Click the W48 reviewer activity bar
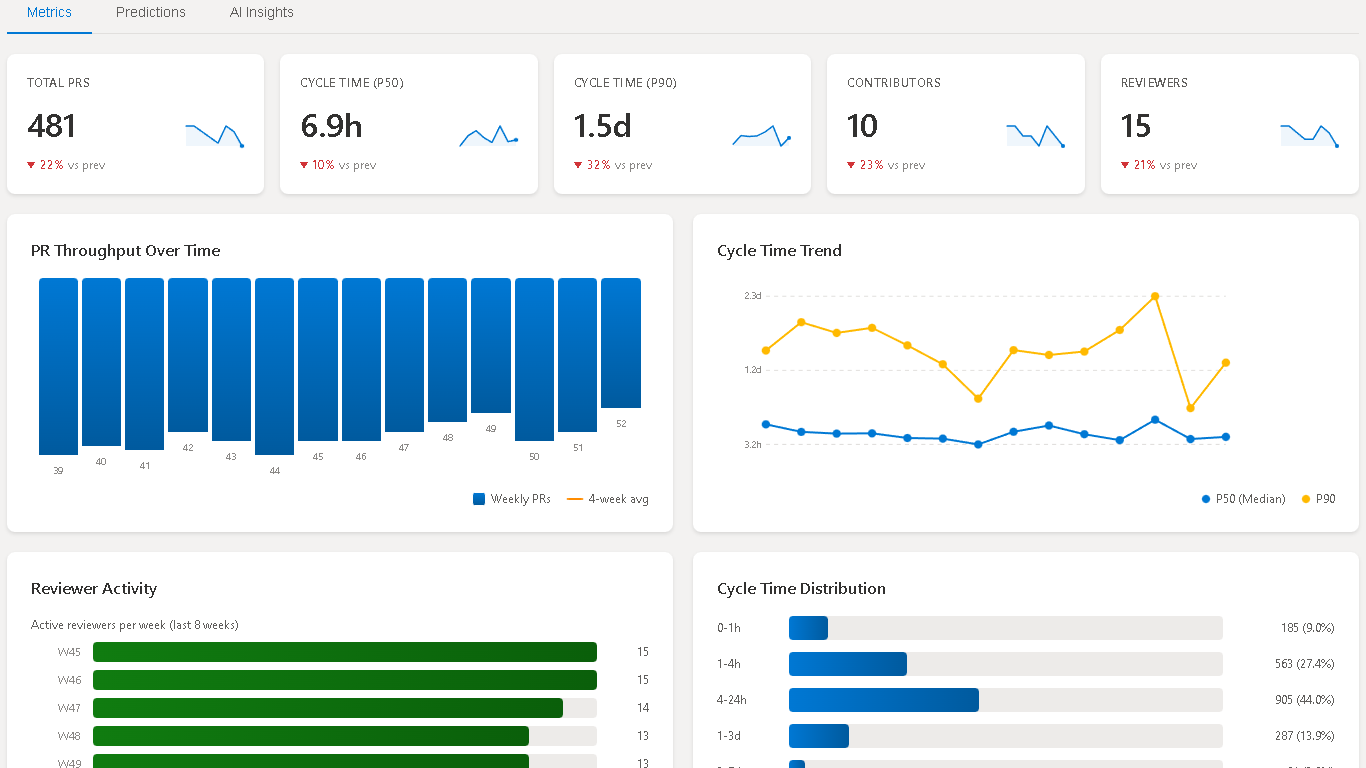The image size is (1366, 768). pyautogui.click(x=311, y=736)
